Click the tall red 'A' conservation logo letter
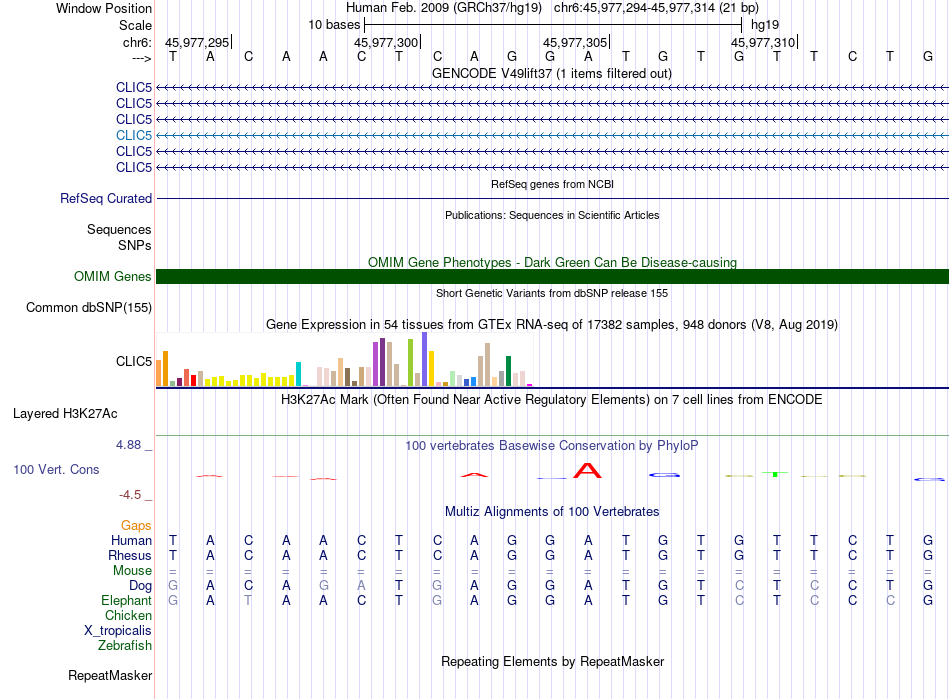The image size is (950, 699). tap(588, 471)
